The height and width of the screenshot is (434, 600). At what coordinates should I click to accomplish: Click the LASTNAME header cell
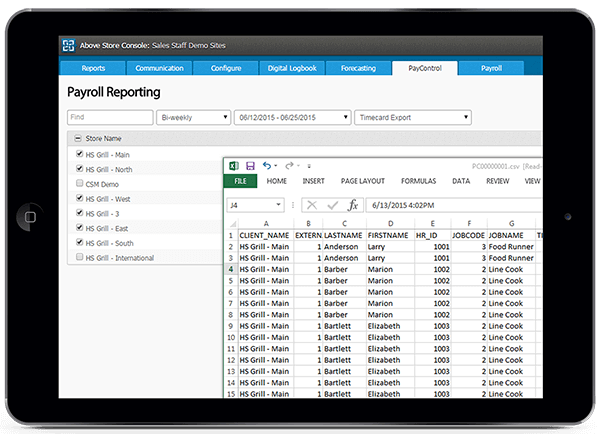pos(343,235)
